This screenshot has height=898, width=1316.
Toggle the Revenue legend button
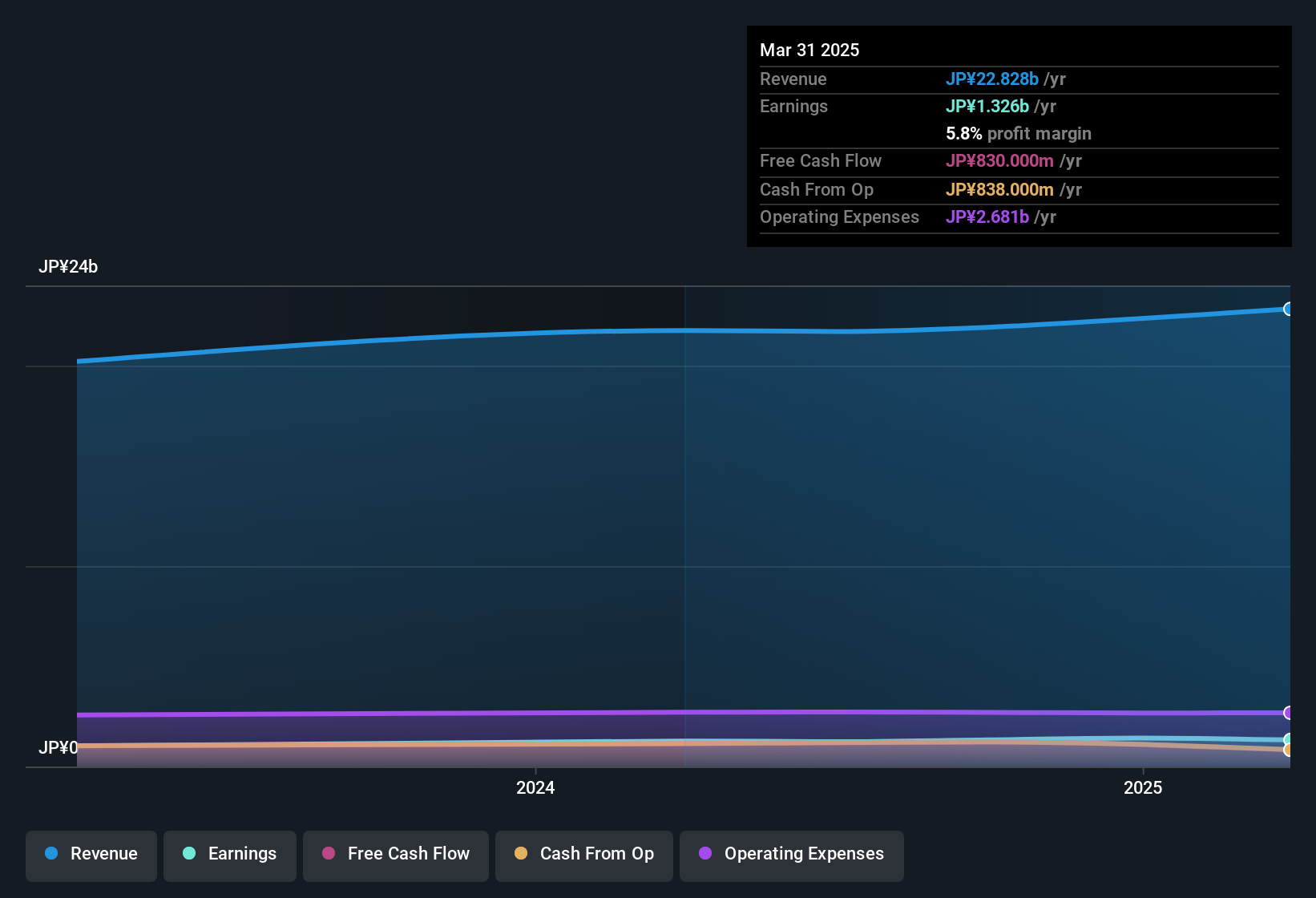coord(91,856)
